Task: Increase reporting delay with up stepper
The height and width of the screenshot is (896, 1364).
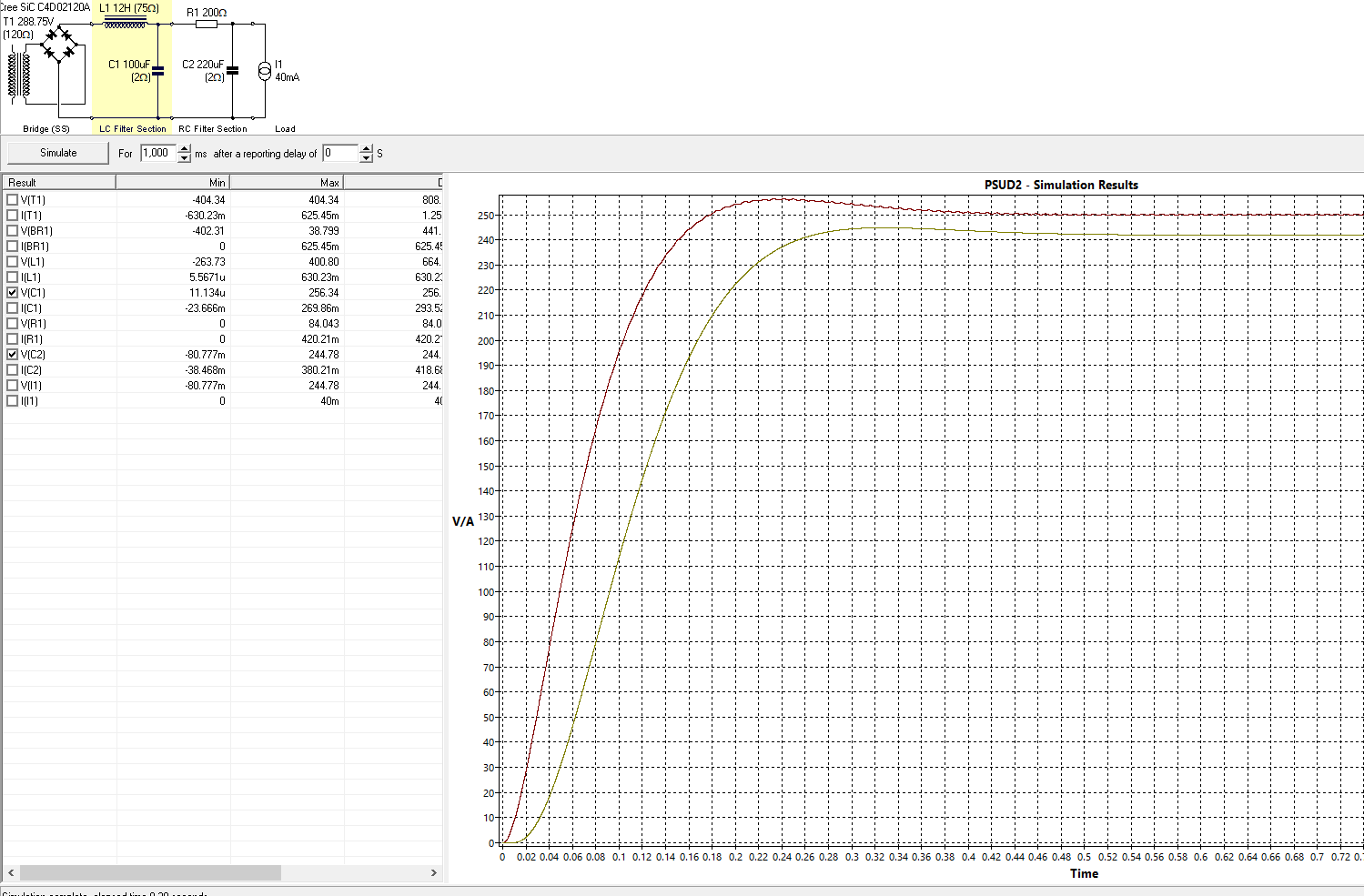Action: pos(366,149)
